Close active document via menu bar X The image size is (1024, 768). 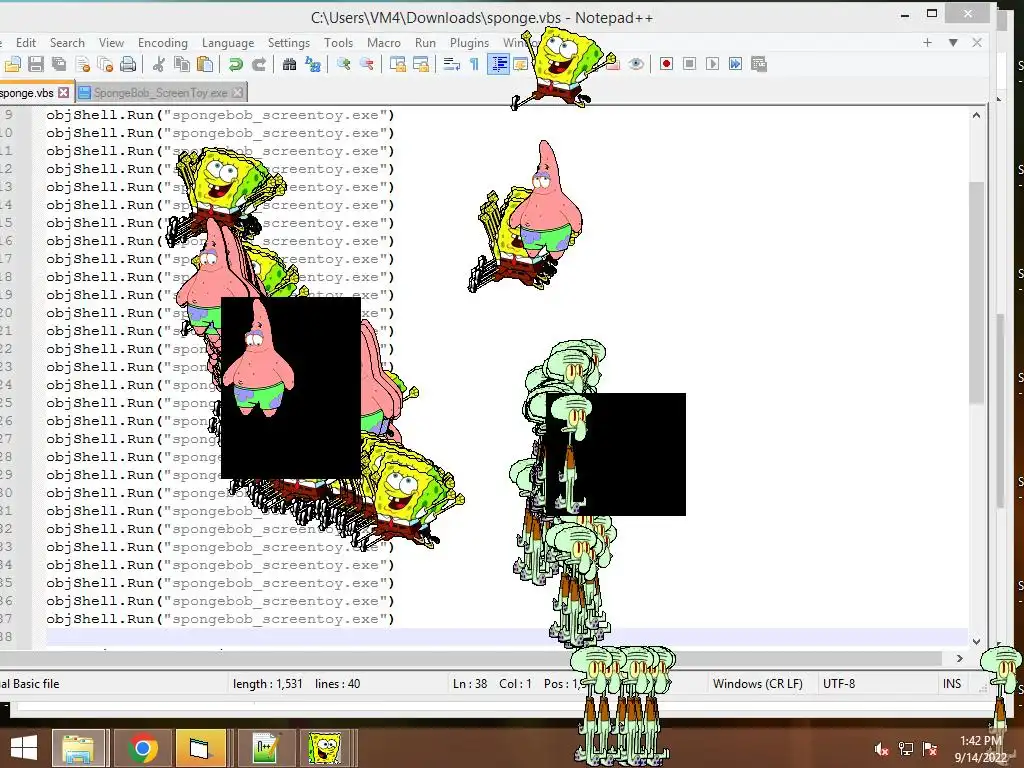click(977, 42)
